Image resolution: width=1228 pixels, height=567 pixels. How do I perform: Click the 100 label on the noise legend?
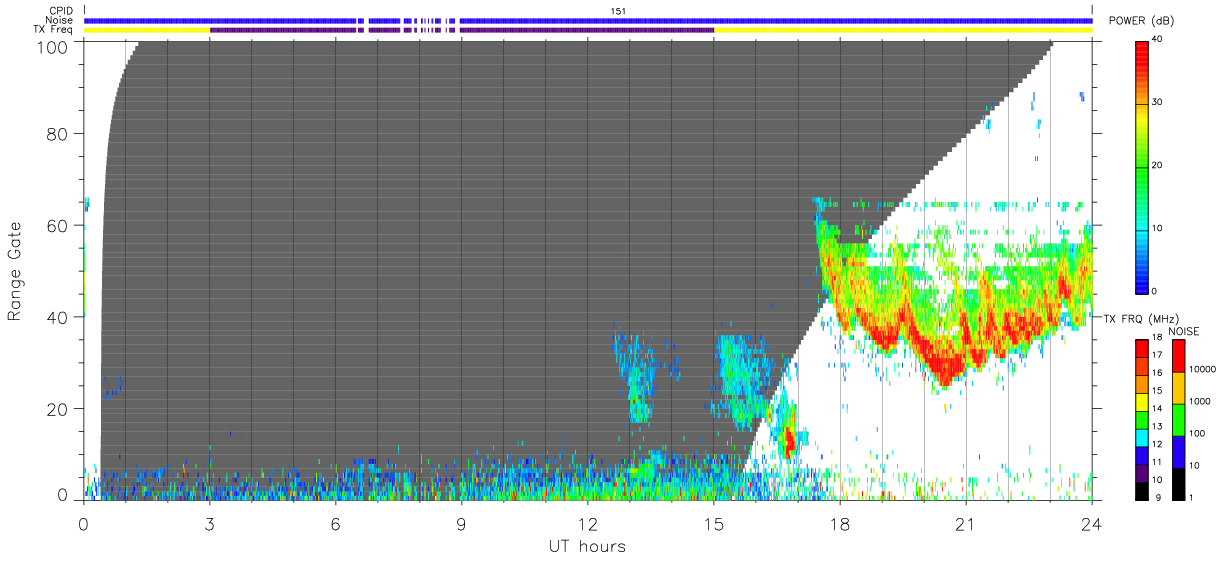1196,433
